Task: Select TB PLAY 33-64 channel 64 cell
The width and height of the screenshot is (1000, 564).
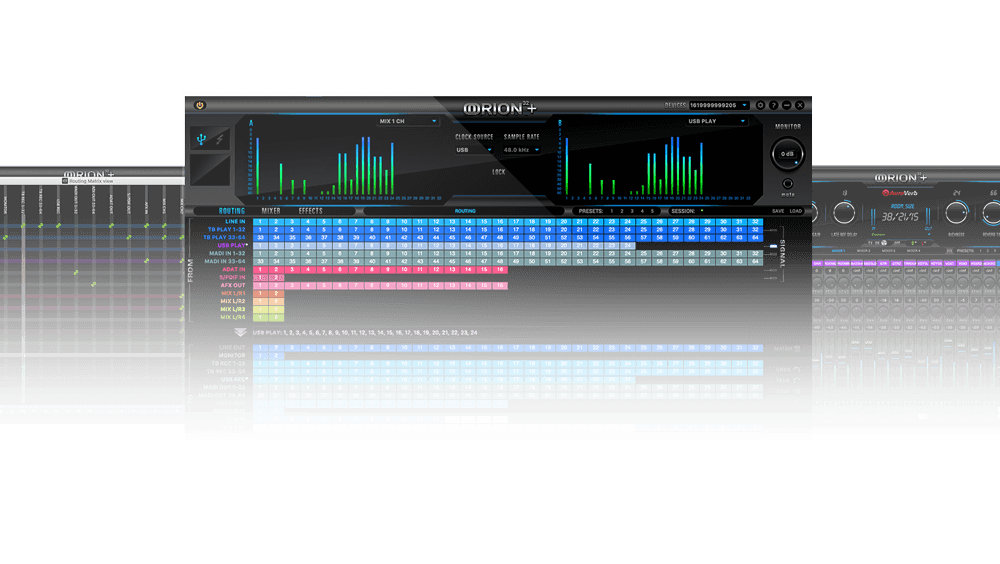Action: point(755,237)
